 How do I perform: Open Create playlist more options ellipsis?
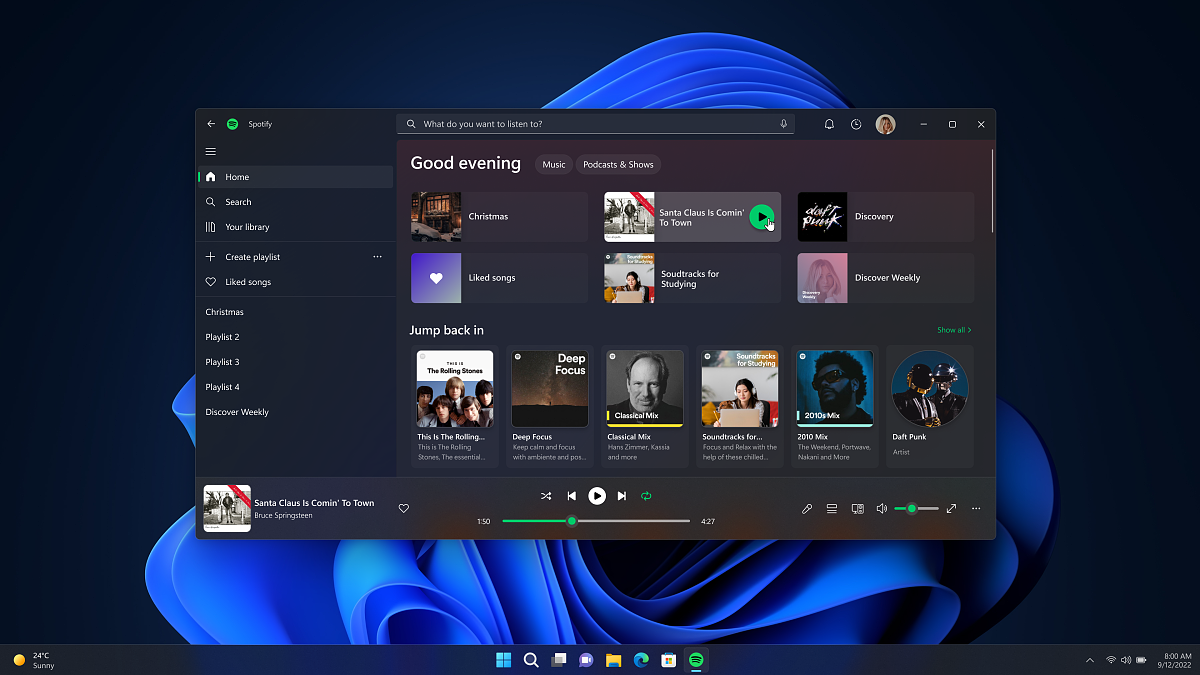(377, 257)
